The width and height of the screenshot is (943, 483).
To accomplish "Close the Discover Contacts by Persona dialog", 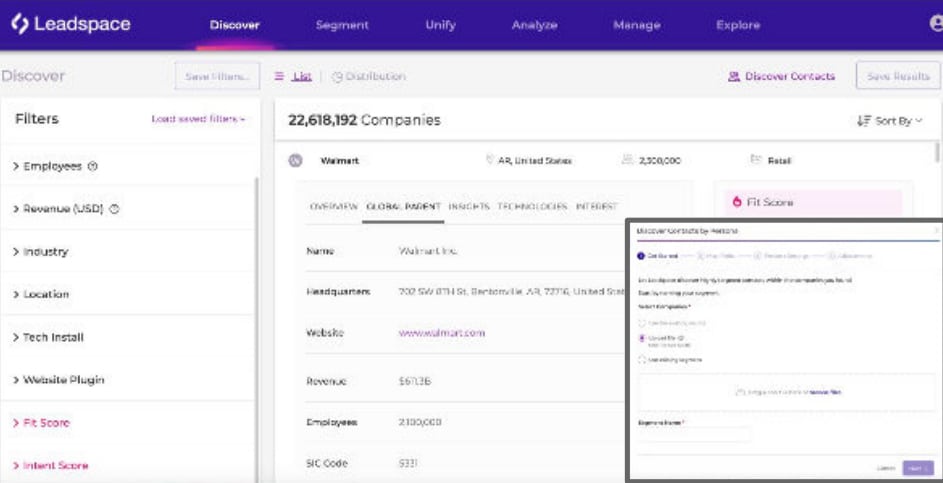I will pos(935,230).
